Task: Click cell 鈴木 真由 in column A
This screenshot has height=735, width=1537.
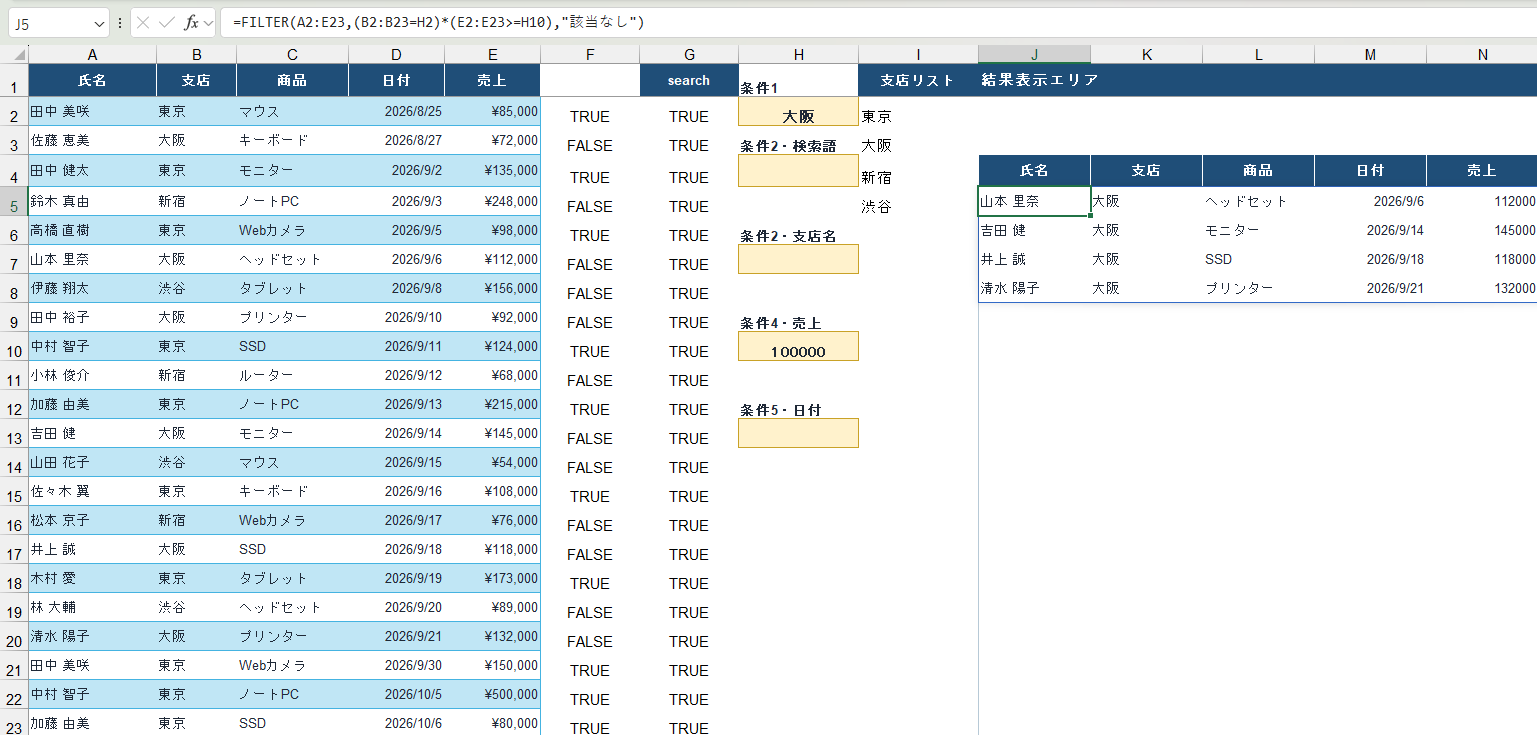Action: 92,201
